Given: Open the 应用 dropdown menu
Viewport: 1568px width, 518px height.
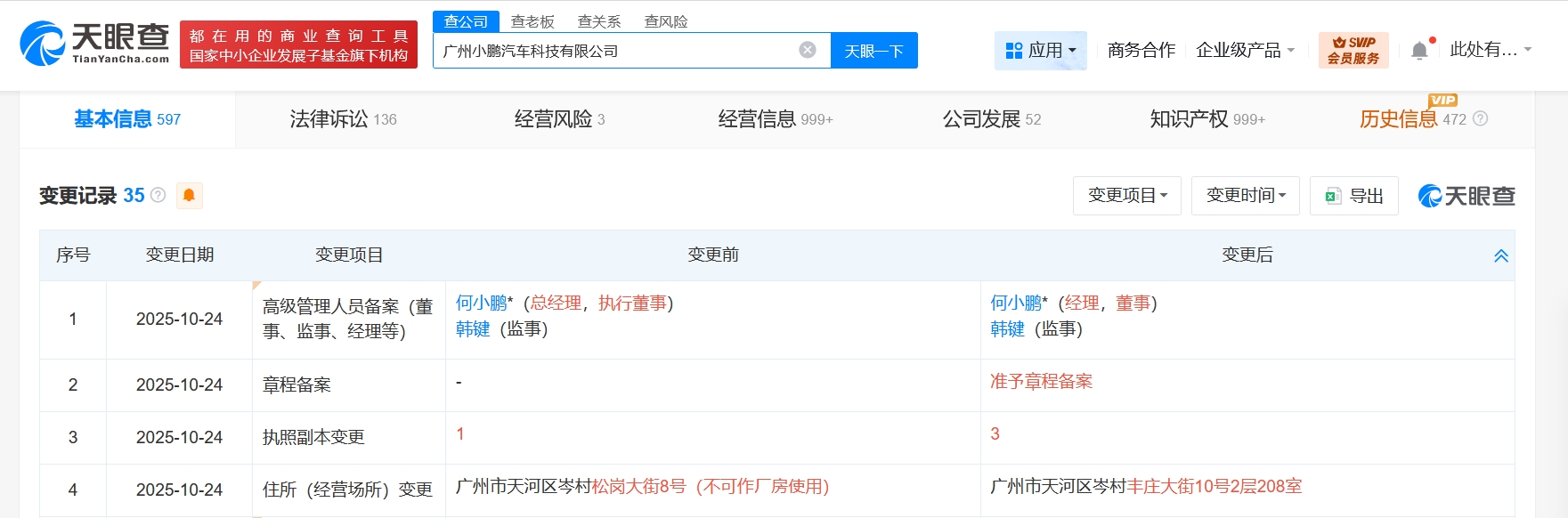Looking at the screenshot, I should tap(1040, 50).
